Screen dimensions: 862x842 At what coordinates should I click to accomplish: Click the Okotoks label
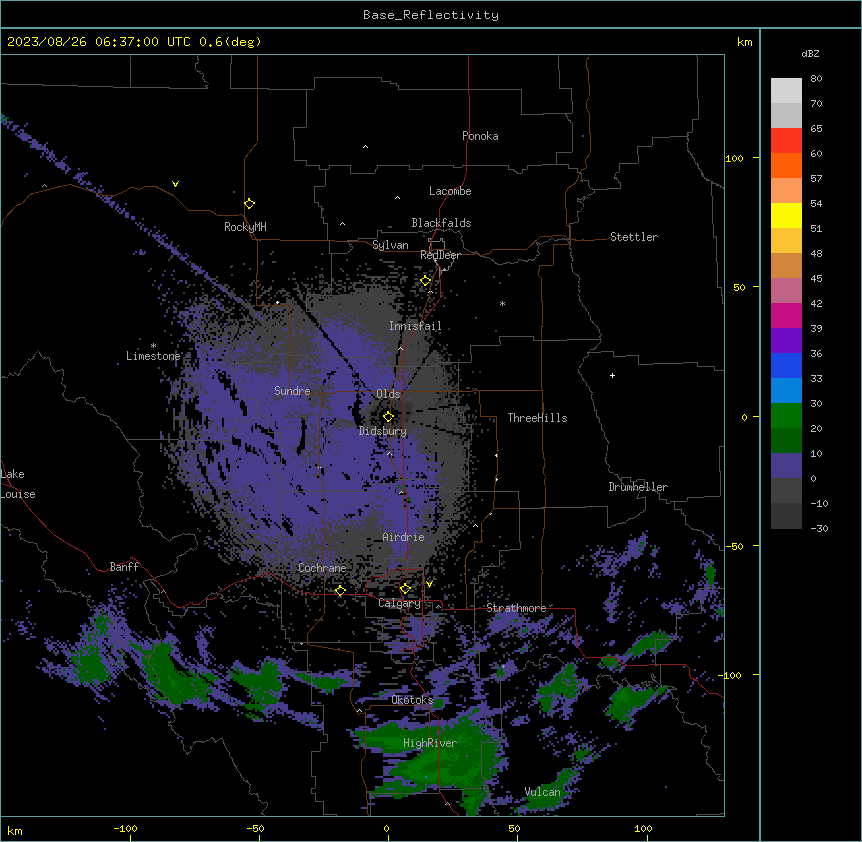pyautogui.click(x=412, y=700)
